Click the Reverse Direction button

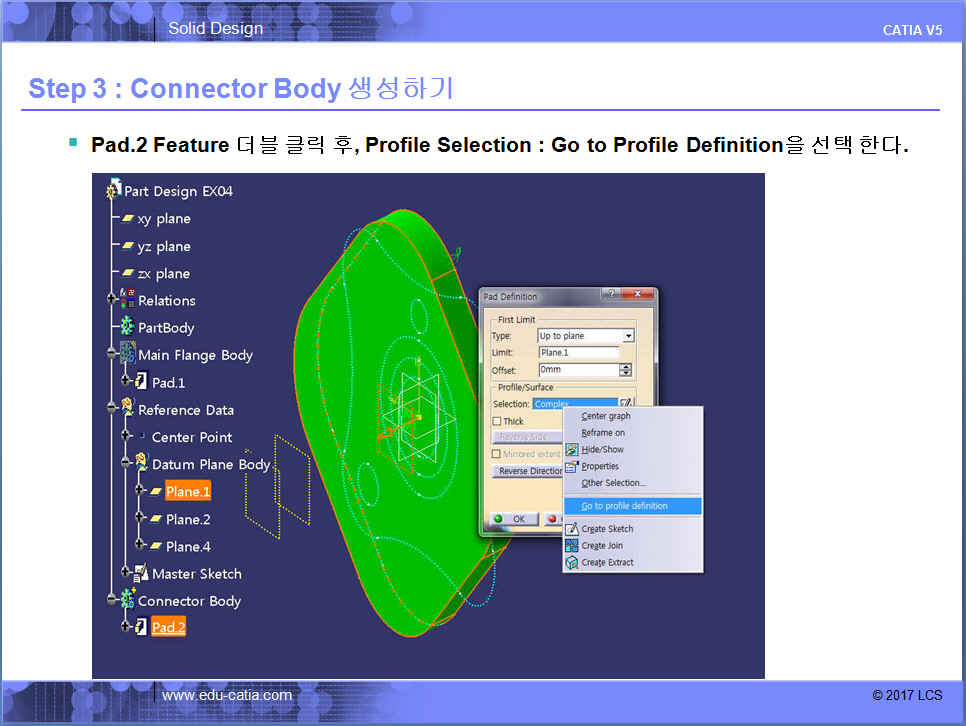(x=530, y=471)
